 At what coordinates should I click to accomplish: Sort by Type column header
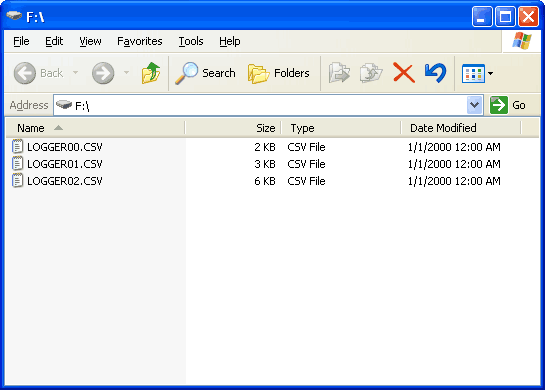pyautogui.click(x=341, y=128)
